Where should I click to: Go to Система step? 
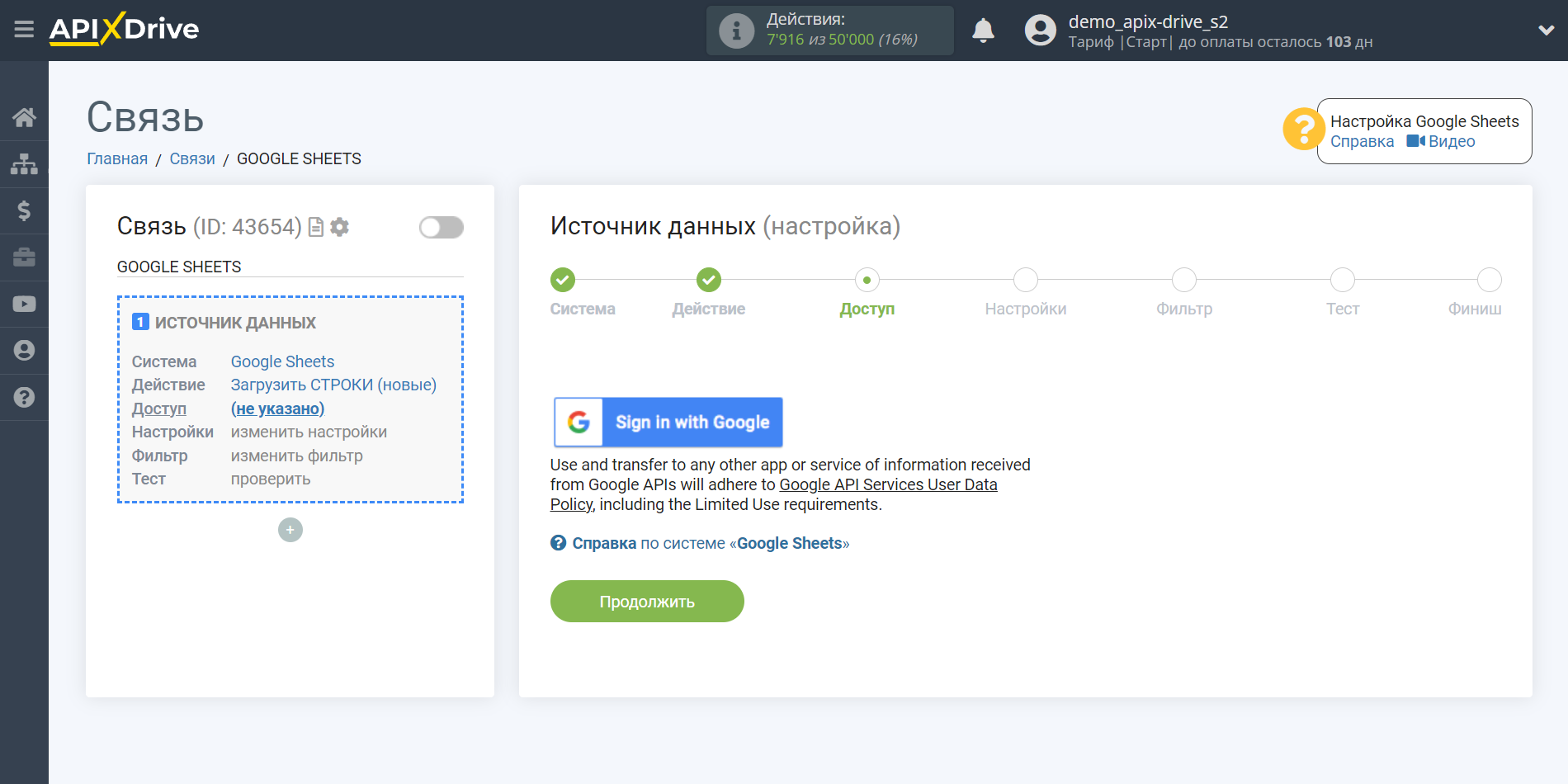pyautogui.click(x=563, y=280)
